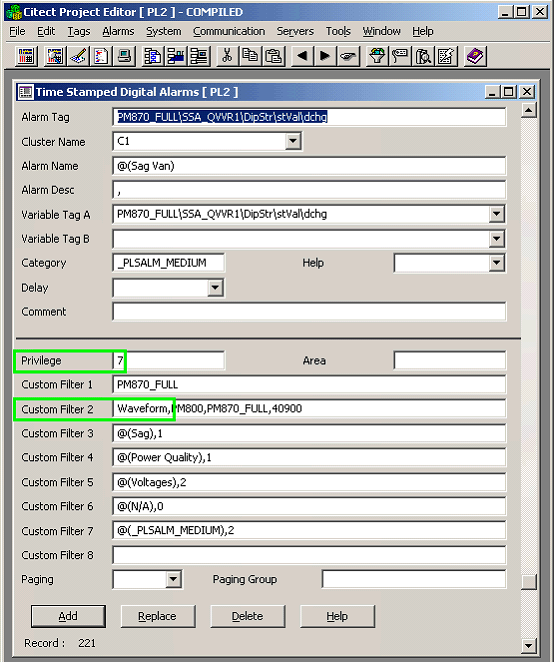
Task: Open the Edit menu
Action: click(x=46, y=31)
